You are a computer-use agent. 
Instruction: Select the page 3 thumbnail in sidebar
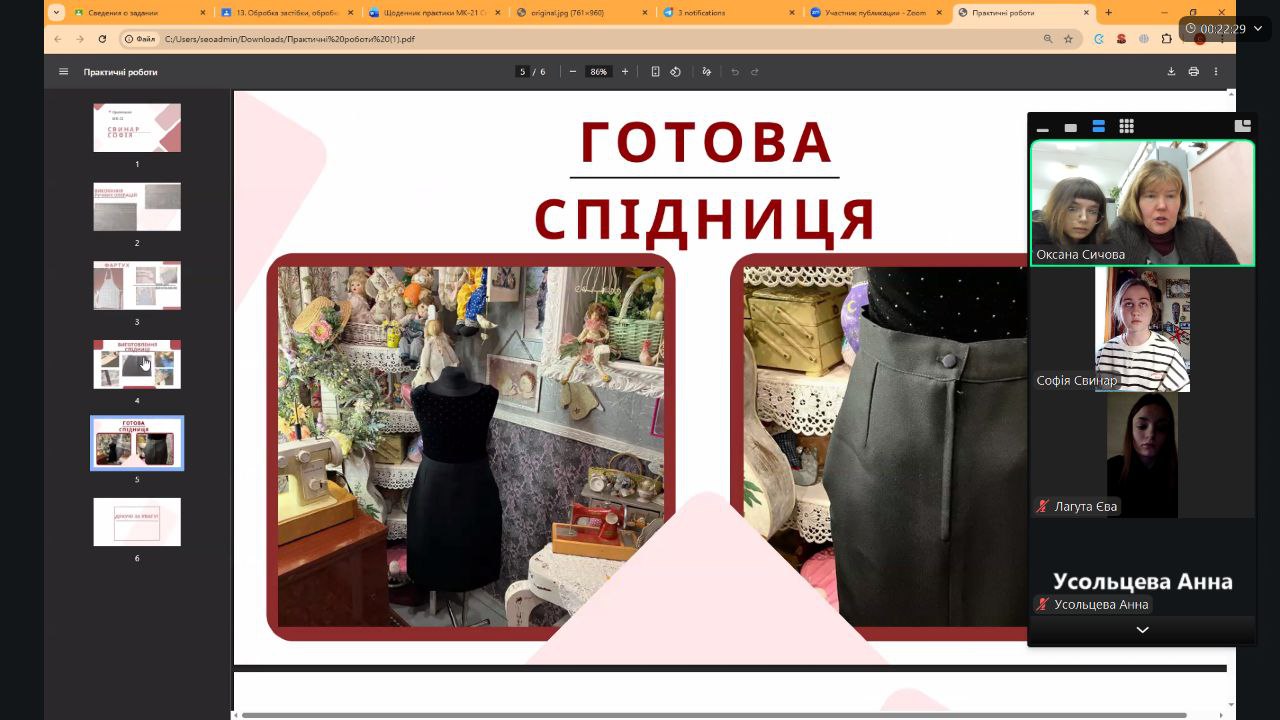tap(137, 286)
